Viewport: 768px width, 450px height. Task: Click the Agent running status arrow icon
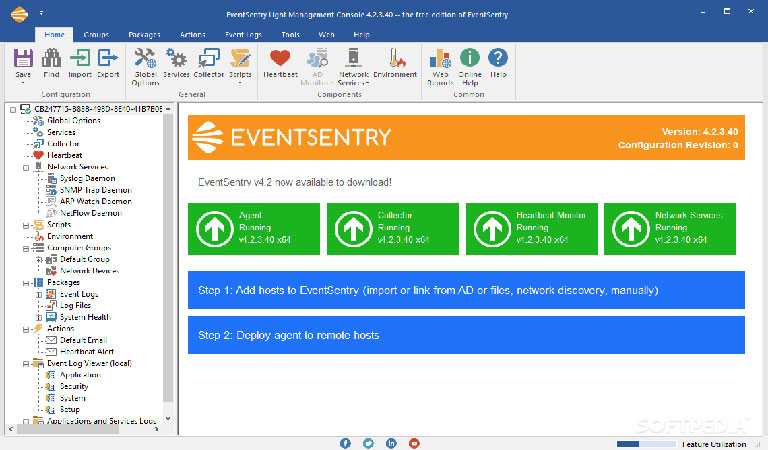[215, 229]
